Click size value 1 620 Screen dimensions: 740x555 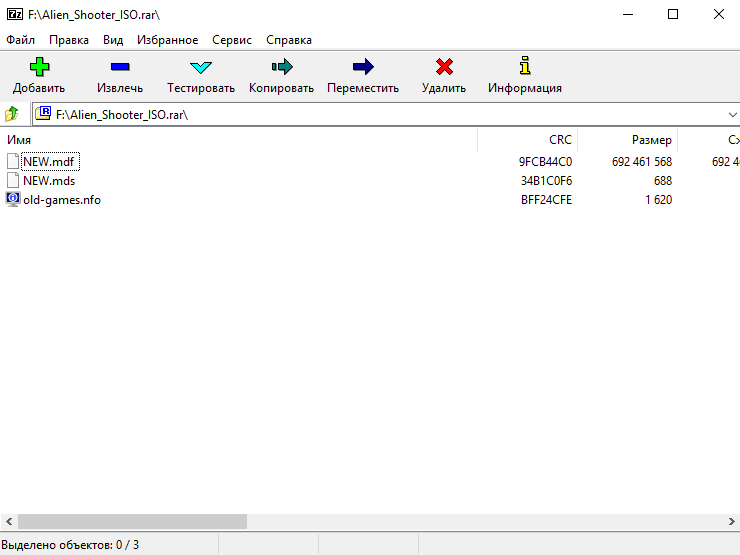658,200
